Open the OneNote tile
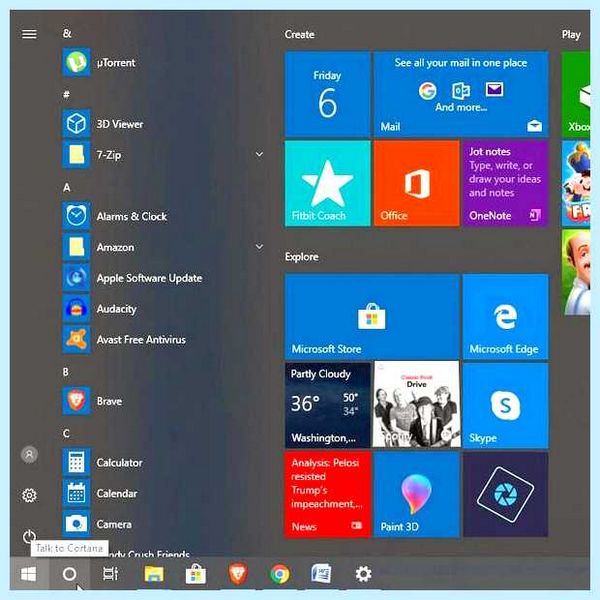 (x=505, y=183)
